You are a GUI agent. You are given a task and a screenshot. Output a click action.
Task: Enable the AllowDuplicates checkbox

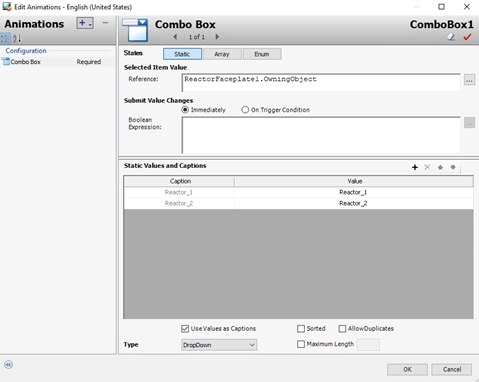coord(342,329)
